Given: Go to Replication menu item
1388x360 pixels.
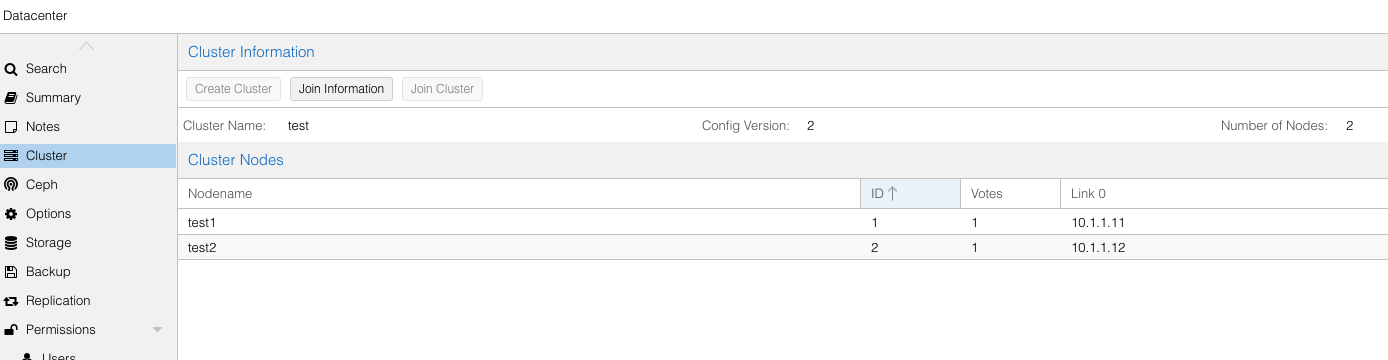Looking at the screenshot, I should 58,301.
